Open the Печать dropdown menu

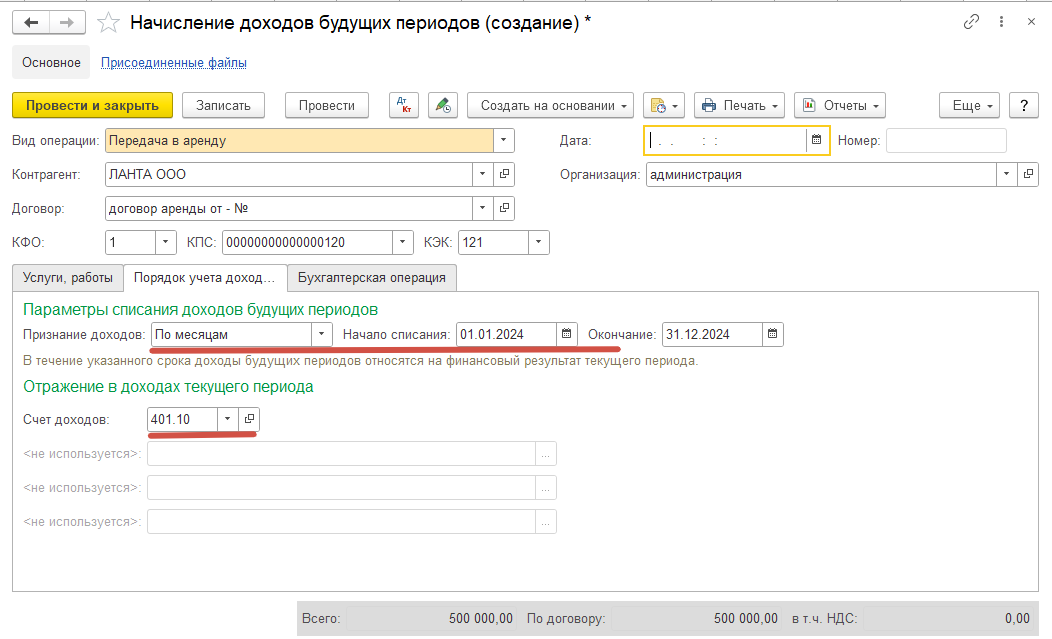(x=739, y=105)
